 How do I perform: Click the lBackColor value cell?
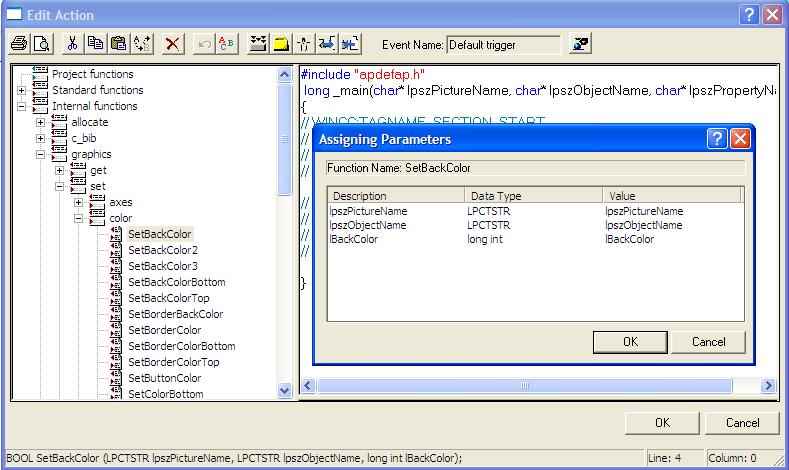pos(629,239)
